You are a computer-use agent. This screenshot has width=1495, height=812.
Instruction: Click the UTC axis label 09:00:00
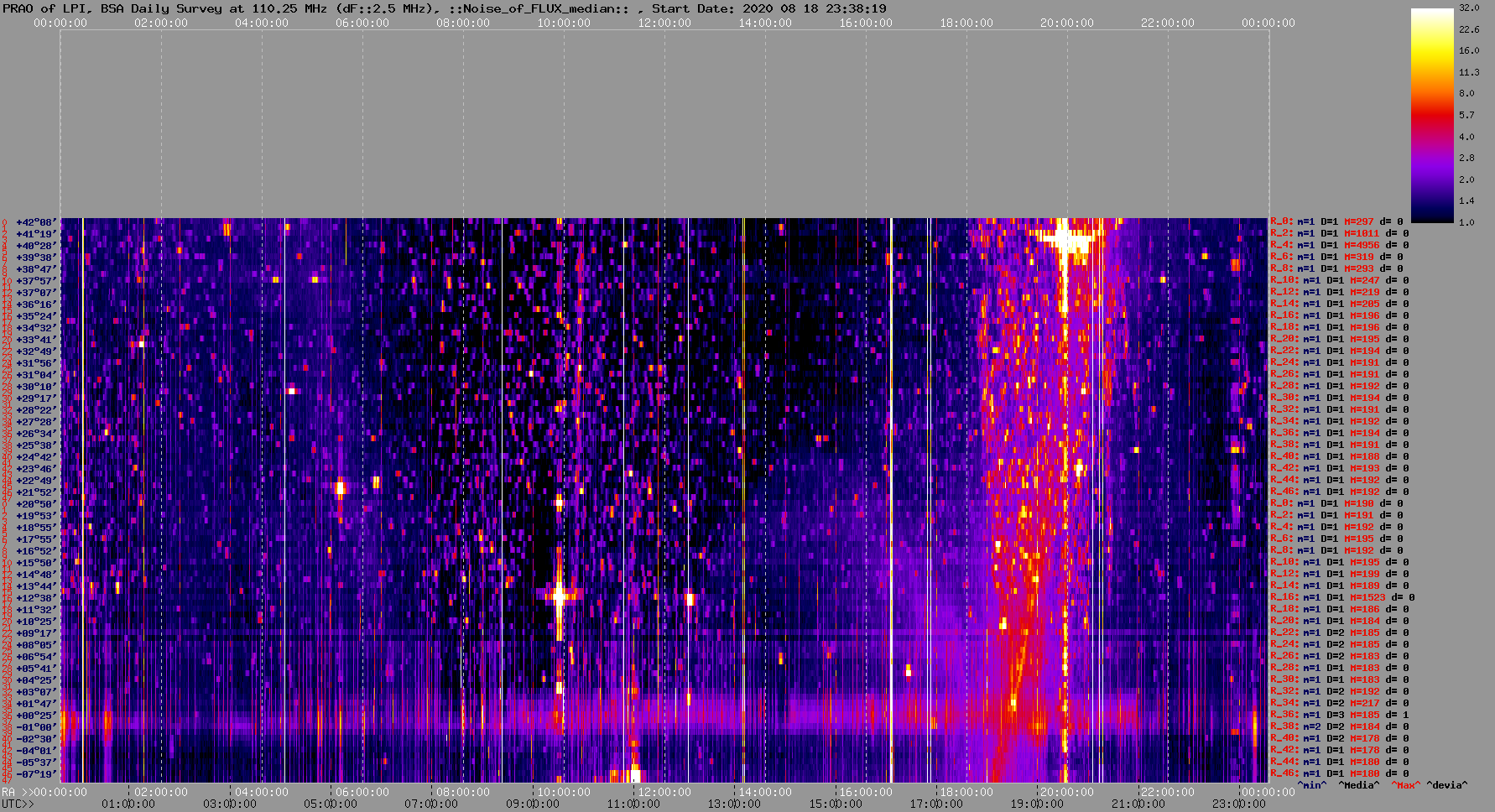pyautogui.click(x=532, y=804)
